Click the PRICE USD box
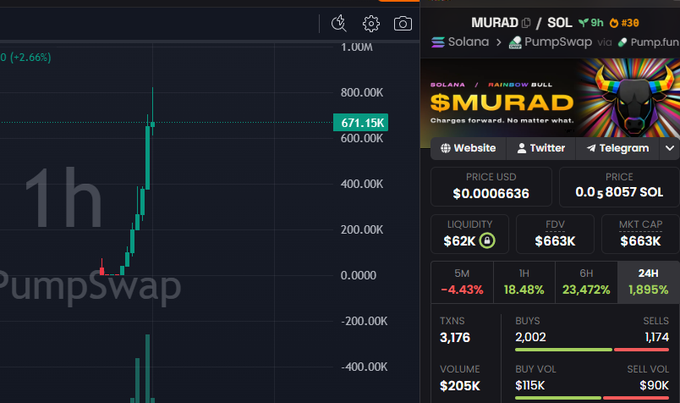Viewport: 680px width, 403px height. pyautogui.click(x=491, y=187)
